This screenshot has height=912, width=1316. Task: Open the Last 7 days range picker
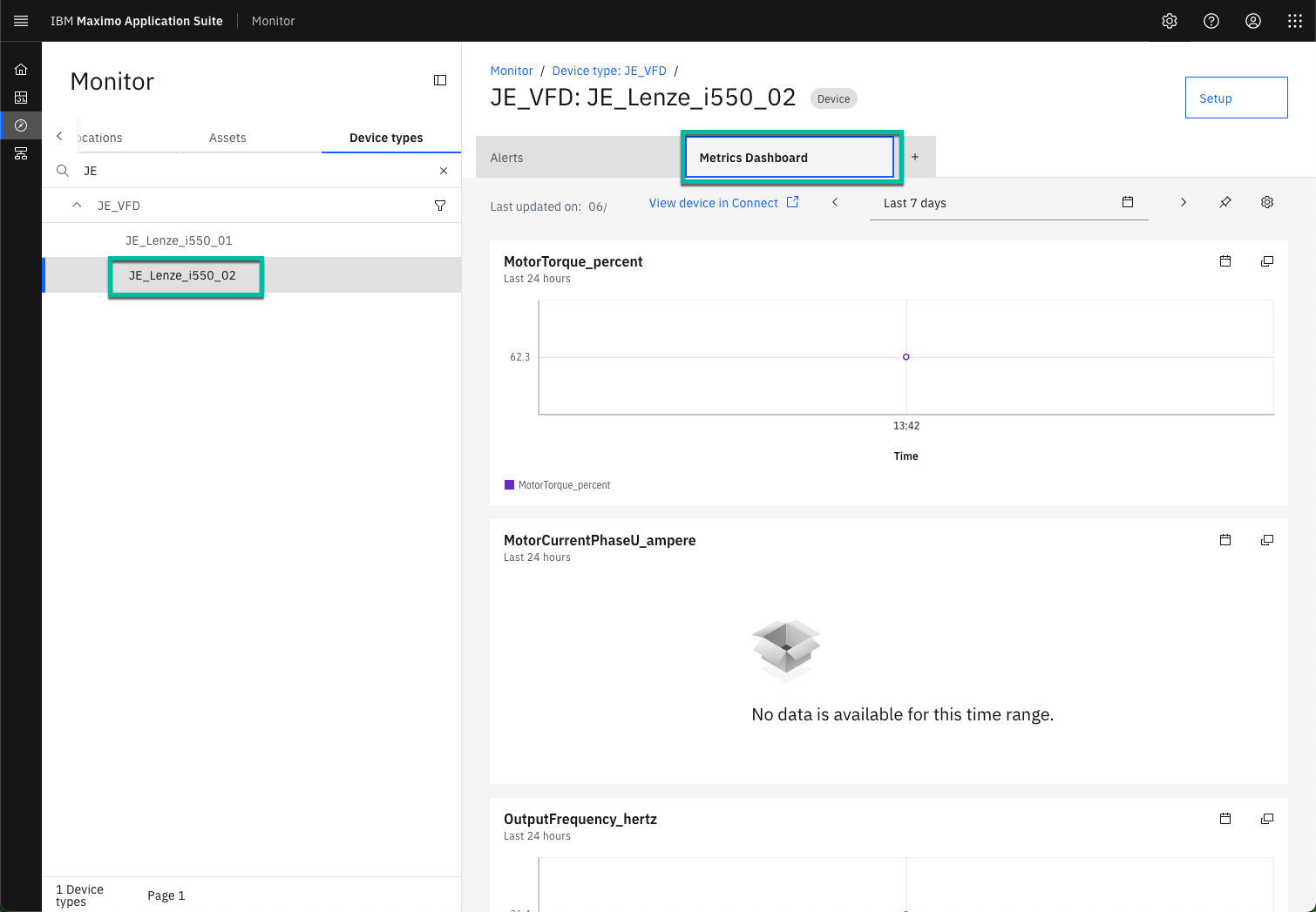[1008, 203]
